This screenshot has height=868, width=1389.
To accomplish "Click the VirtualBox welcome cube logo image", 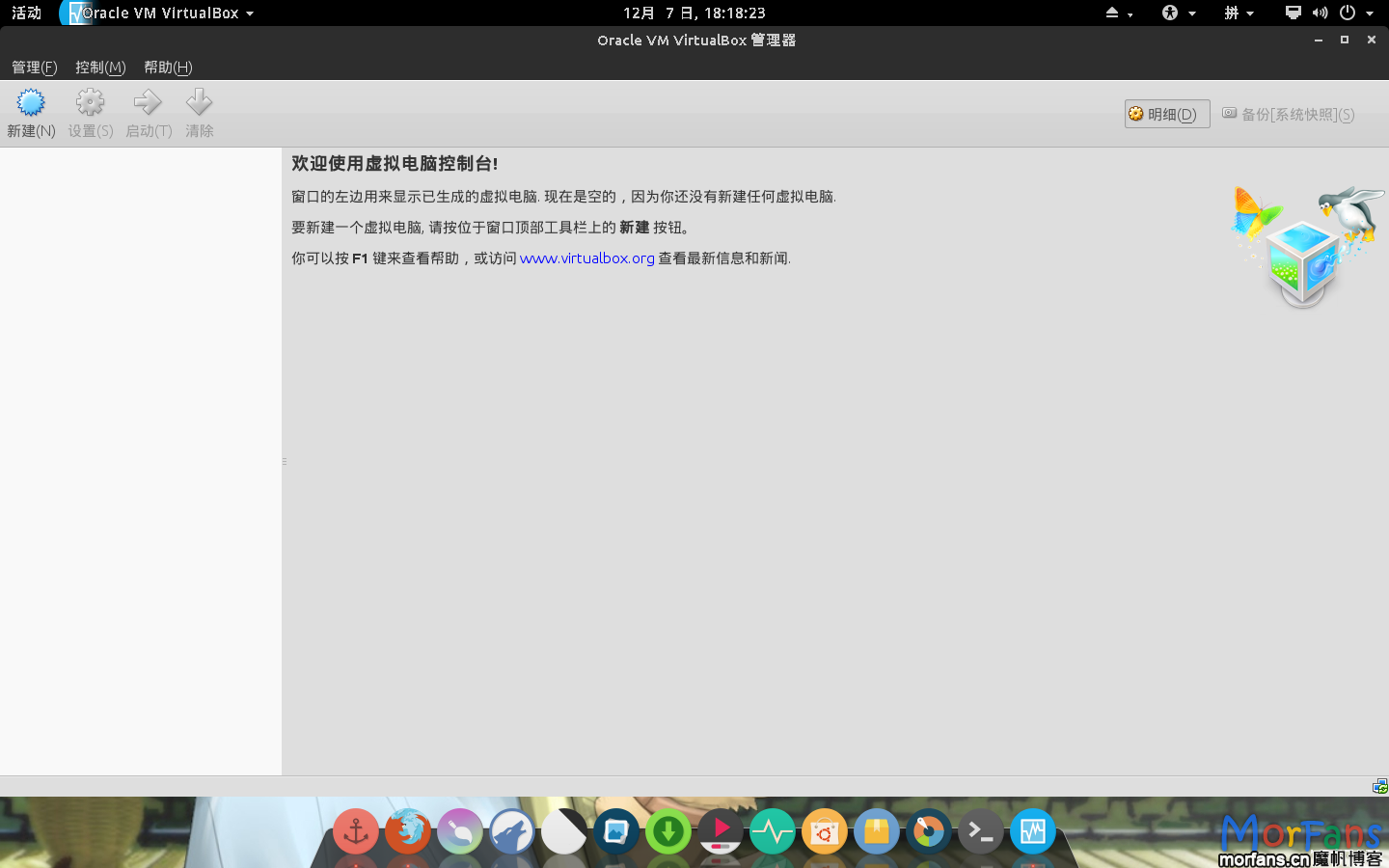I will coord(1306,247).
